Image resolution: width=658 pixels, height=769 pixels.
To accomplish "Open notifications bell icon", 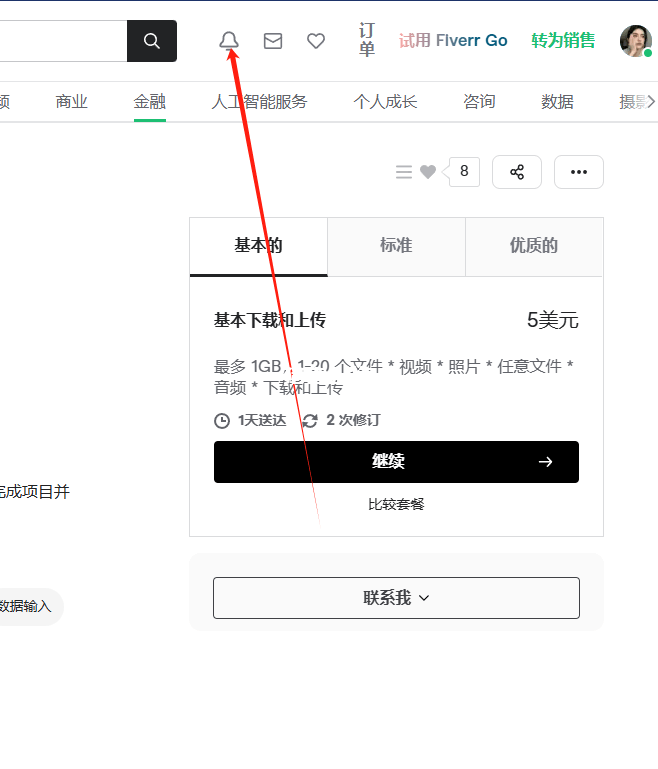I will point(229,41).
